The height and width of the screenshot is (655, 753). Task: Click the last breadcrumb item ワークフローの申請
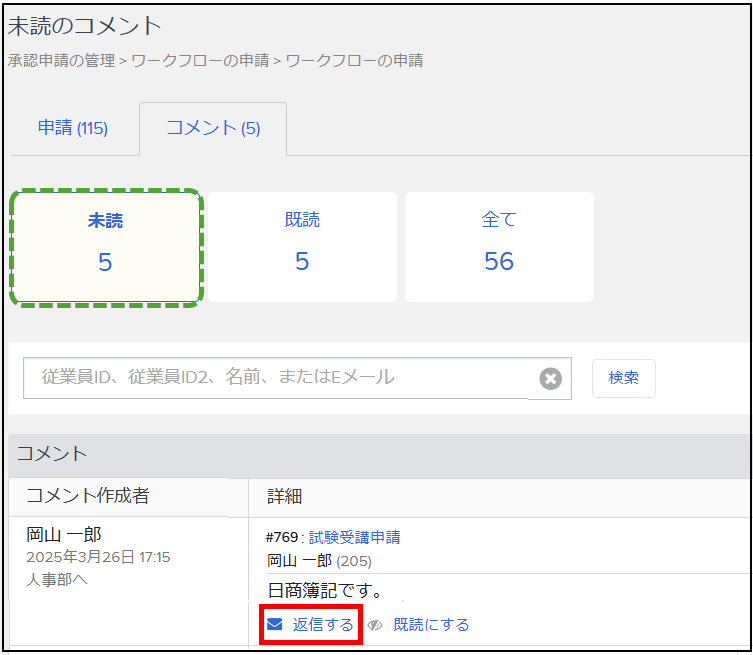click(354, 60)
